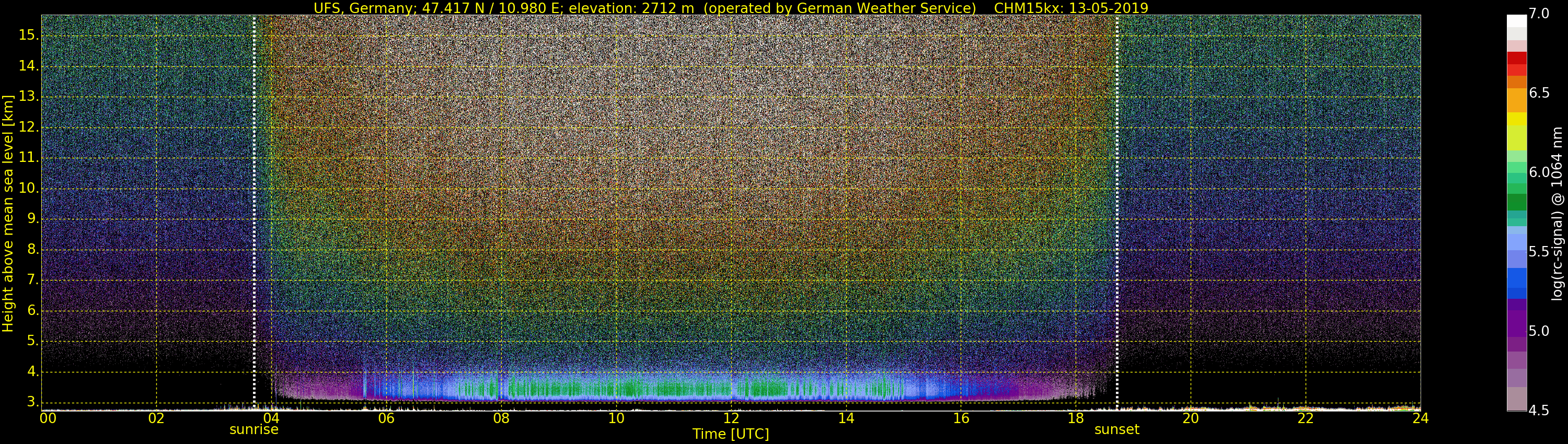Click colorbar value '6.0'
Screen dimensions: 1568x444
tap(1539, 173)
